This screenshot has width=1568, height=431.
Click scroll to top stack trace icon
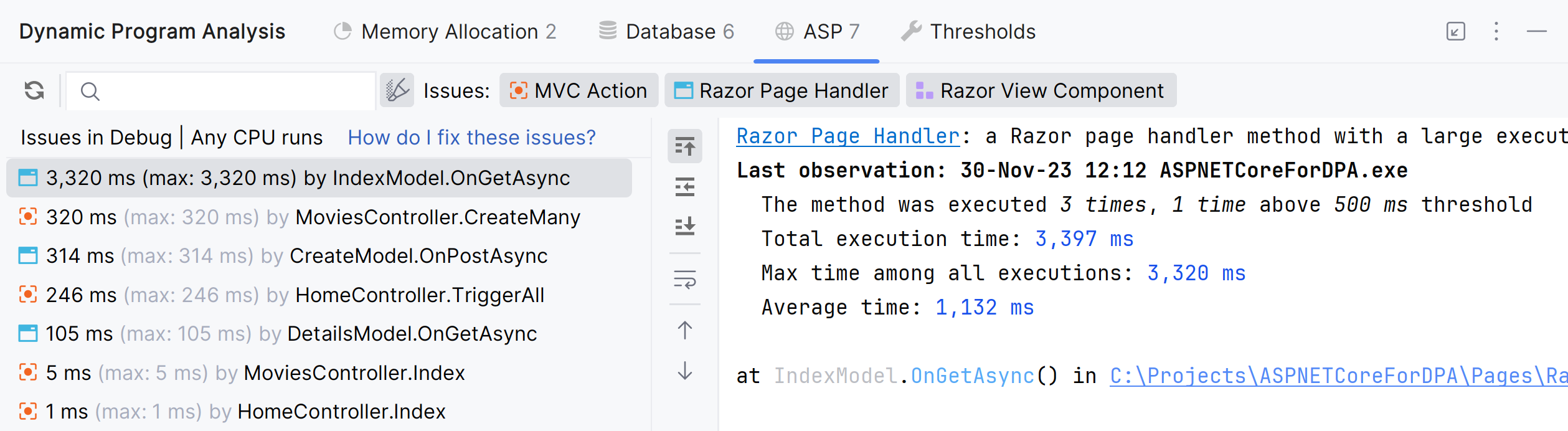click(x=685, y=146)
